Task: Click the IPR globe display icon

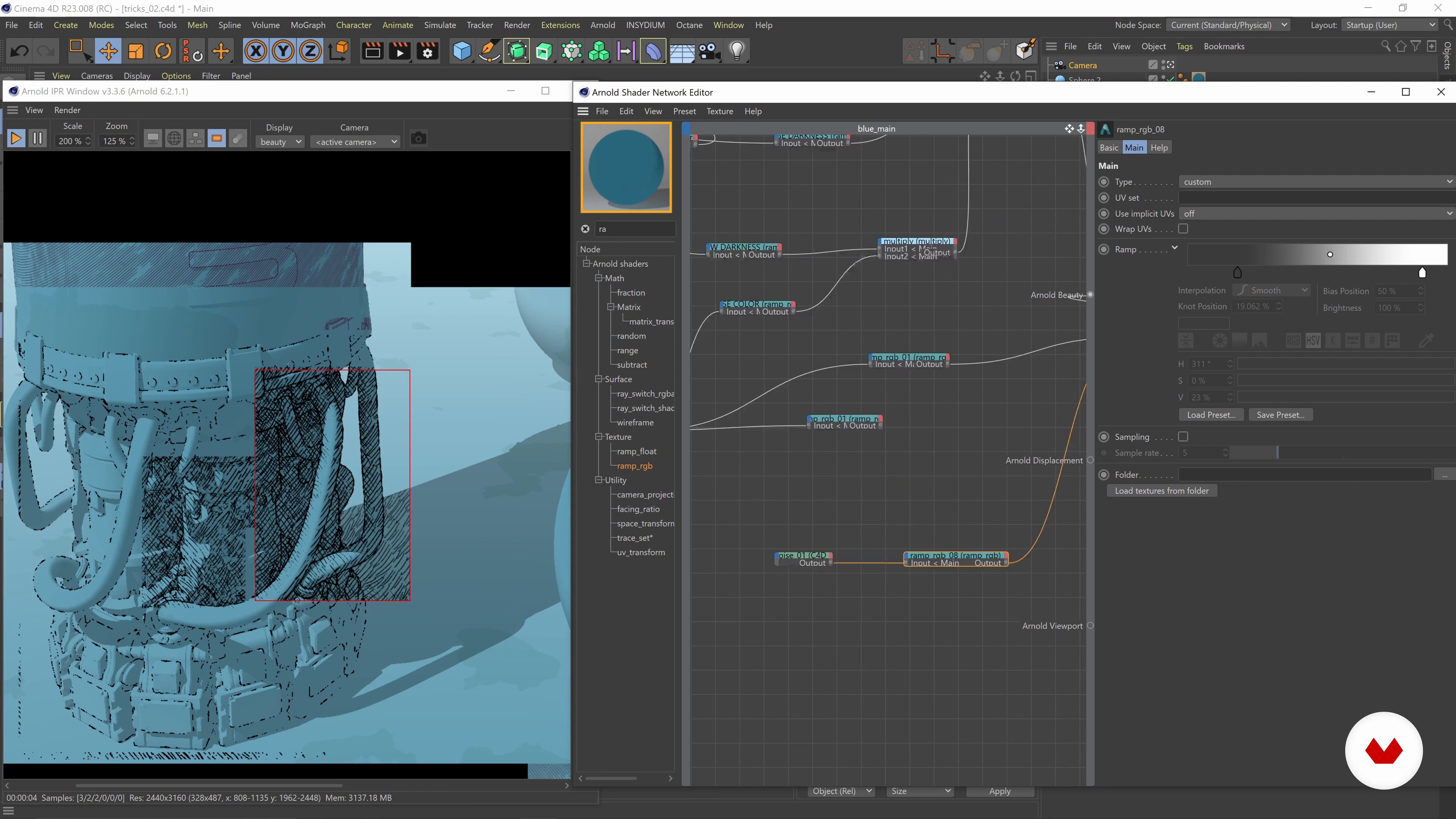Action: pos(175,138)
